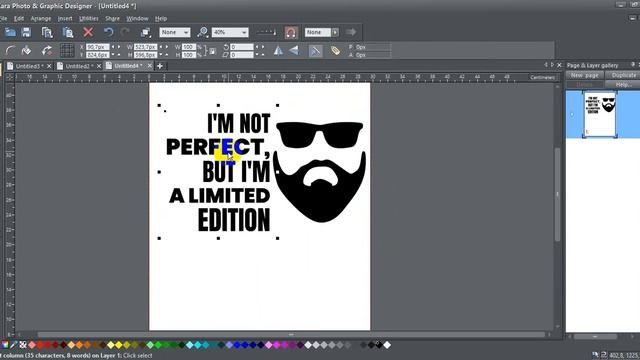Add a new document tab with plus
Screen dimensions: 640x360
160,66
